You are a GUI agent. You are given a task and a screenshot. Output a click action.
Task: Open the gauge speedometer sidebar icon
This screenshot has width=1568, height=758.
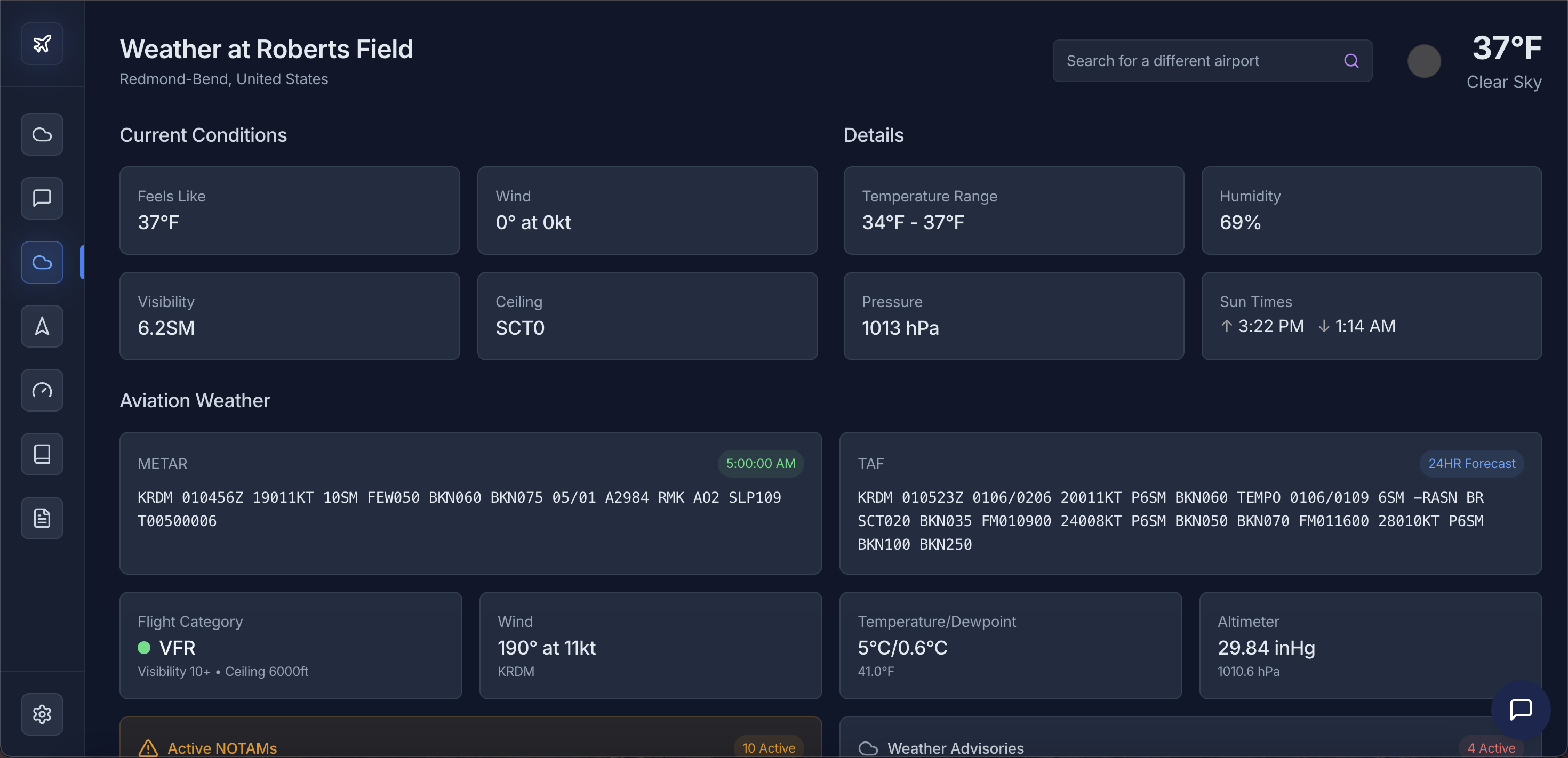click(x=42, y=390)
